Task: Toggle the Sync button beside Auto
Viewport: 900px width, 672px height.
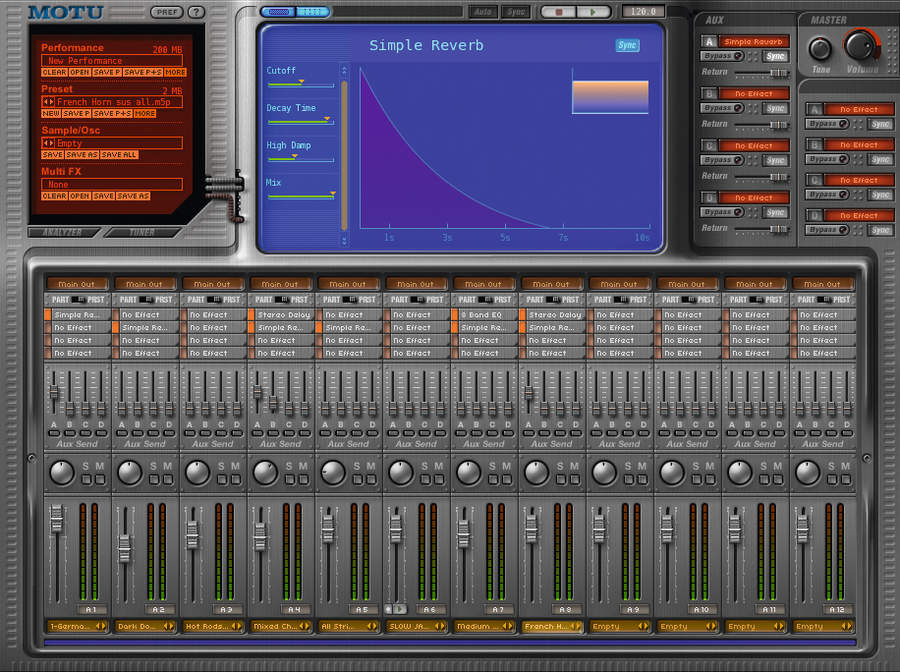Action: tap(515, 12)
